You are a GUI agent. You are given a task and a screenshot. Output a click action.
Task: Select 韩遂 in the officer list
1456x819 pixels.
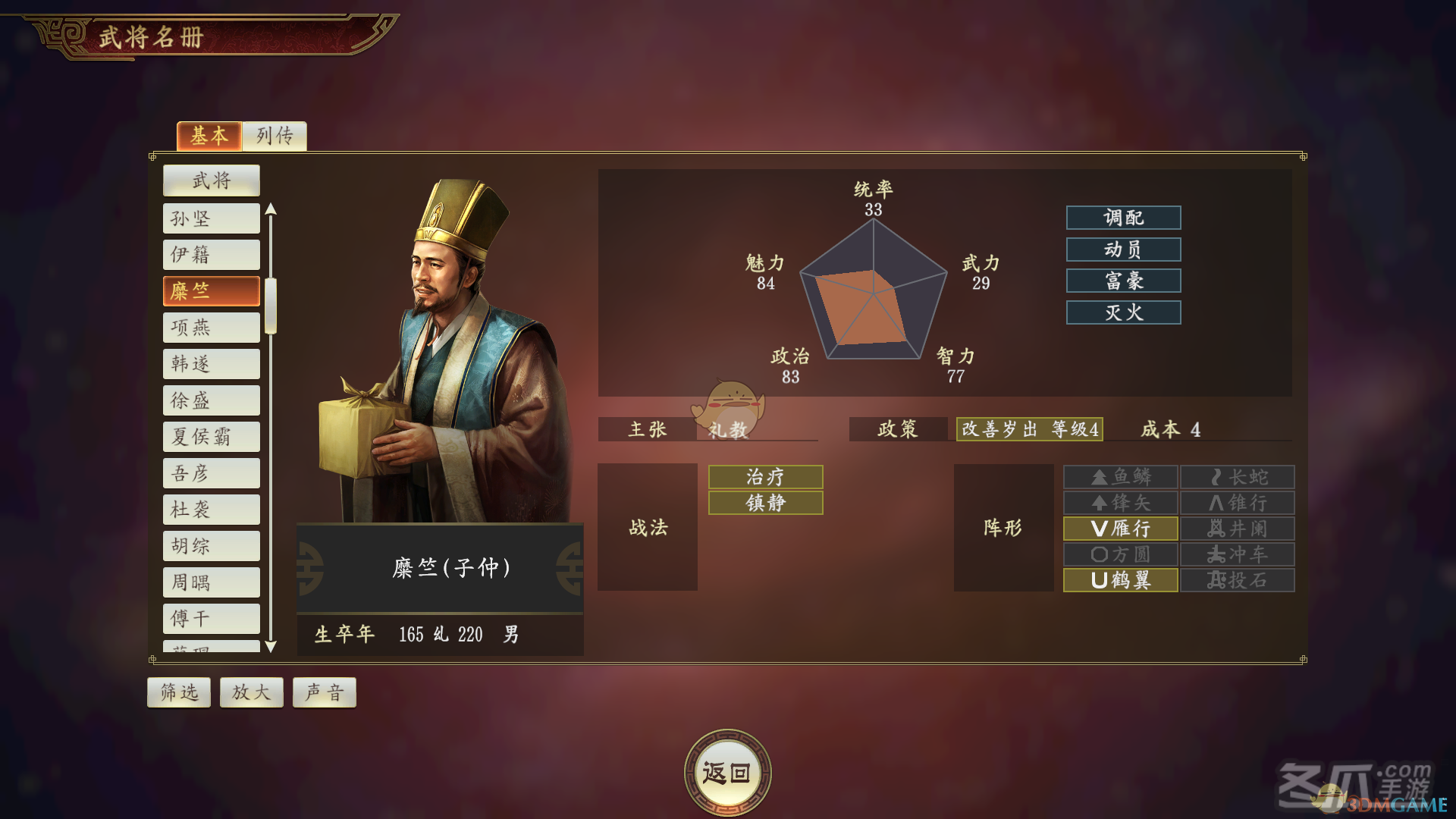(x=212, y=364)
